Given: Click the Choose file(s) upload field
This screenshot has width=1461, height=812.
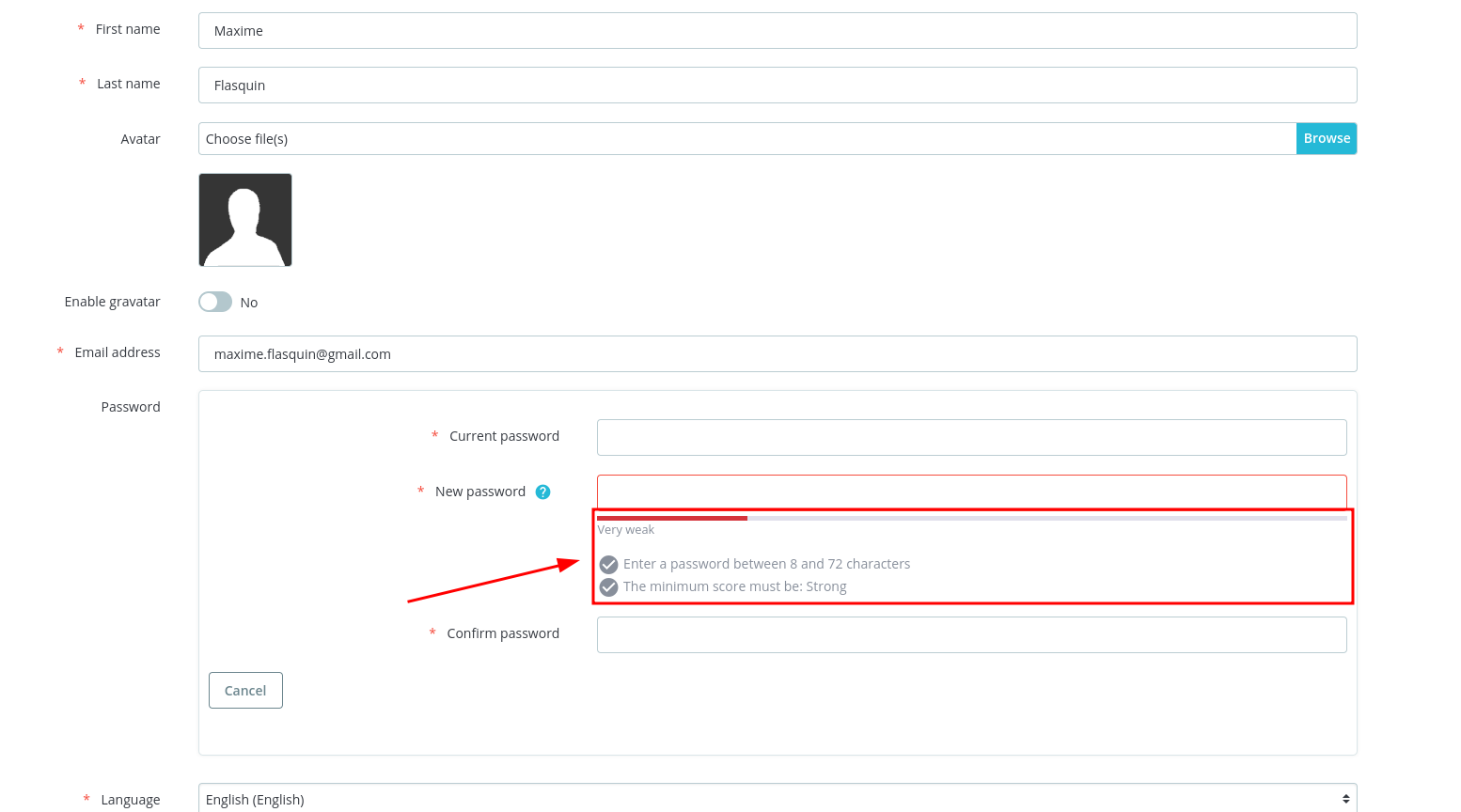Looking at the screenshot, I should [x=743, y=137].
